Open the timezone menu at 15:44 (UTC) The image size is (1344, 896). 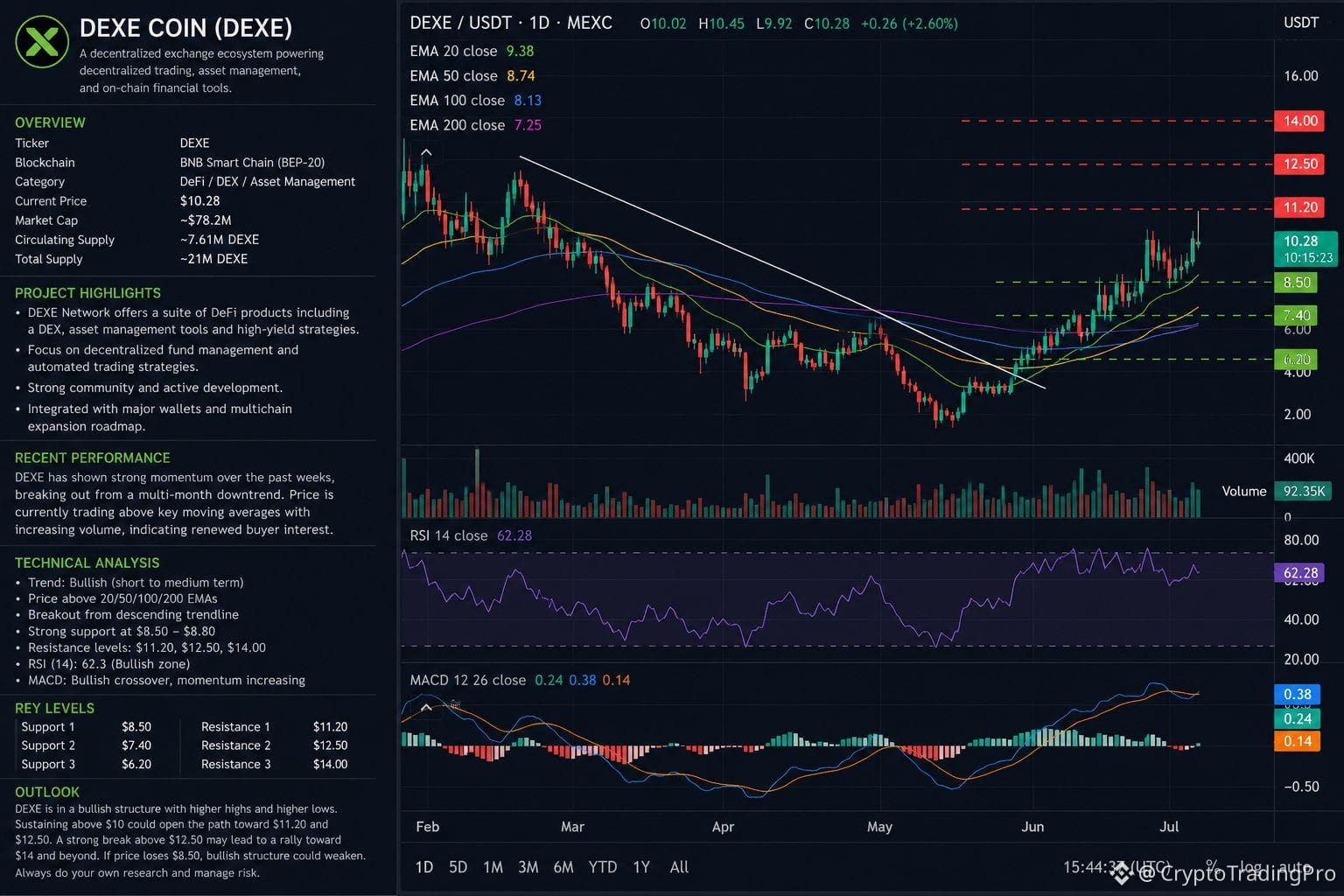(1116, 867)
